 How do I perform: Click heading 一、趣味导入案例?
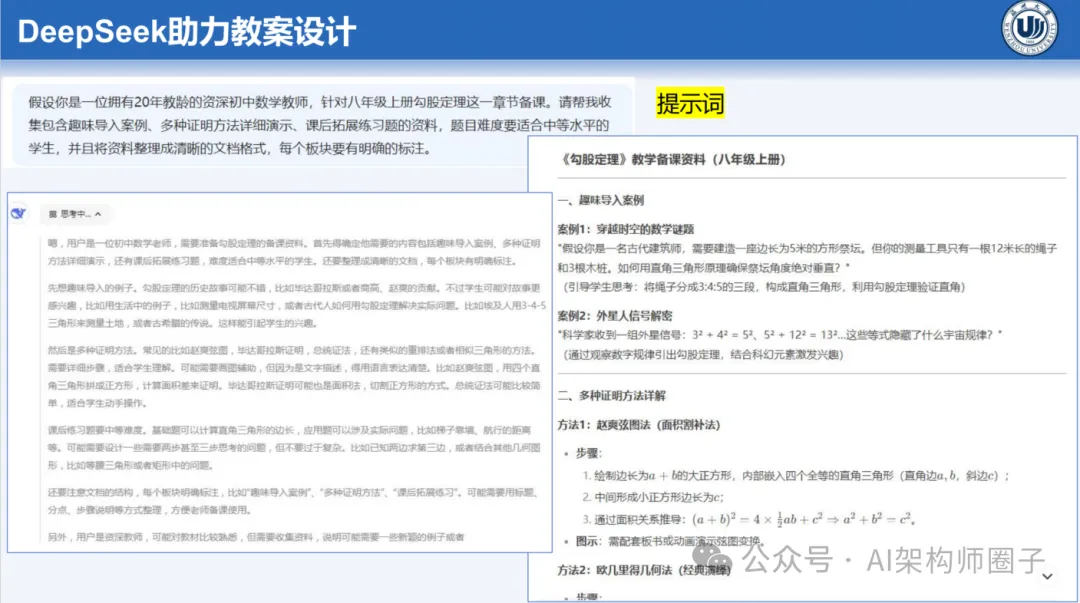point(601,200)
